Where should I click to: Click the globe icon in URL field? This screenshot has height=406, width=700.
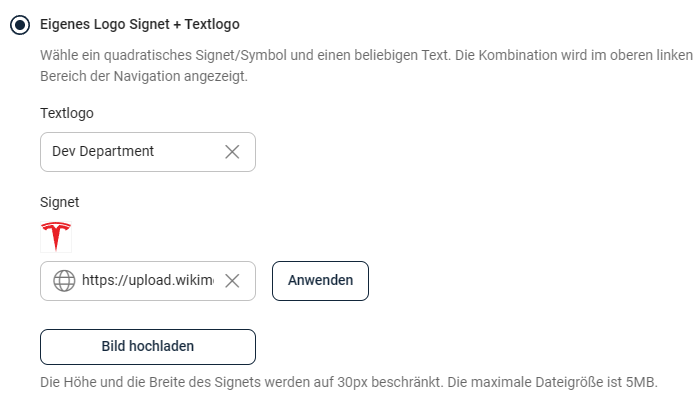(64, 281)
